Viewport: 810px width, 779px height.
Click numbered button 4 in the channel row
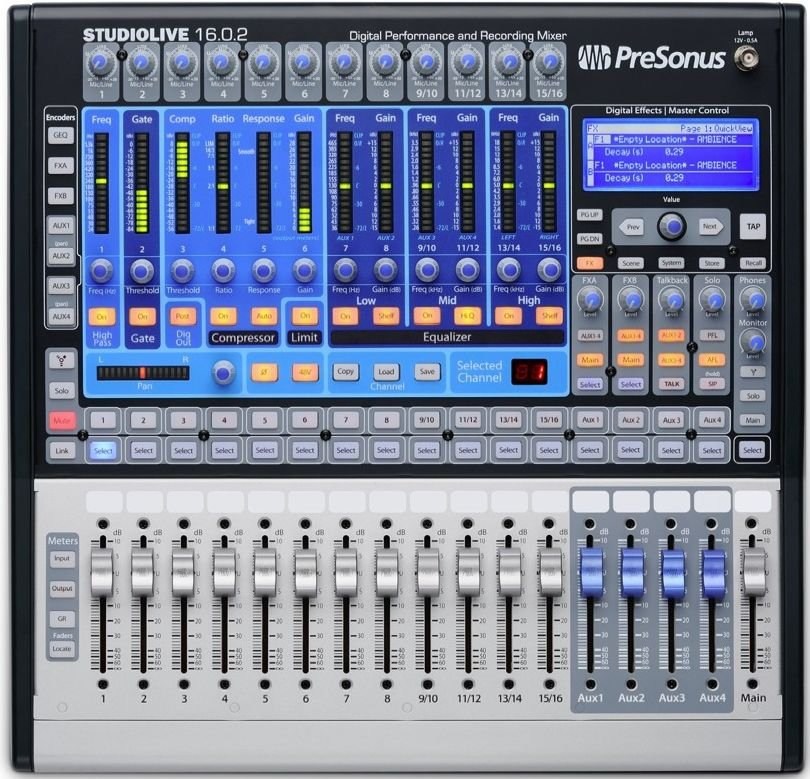pyautogui.click(x=224, y=420)
